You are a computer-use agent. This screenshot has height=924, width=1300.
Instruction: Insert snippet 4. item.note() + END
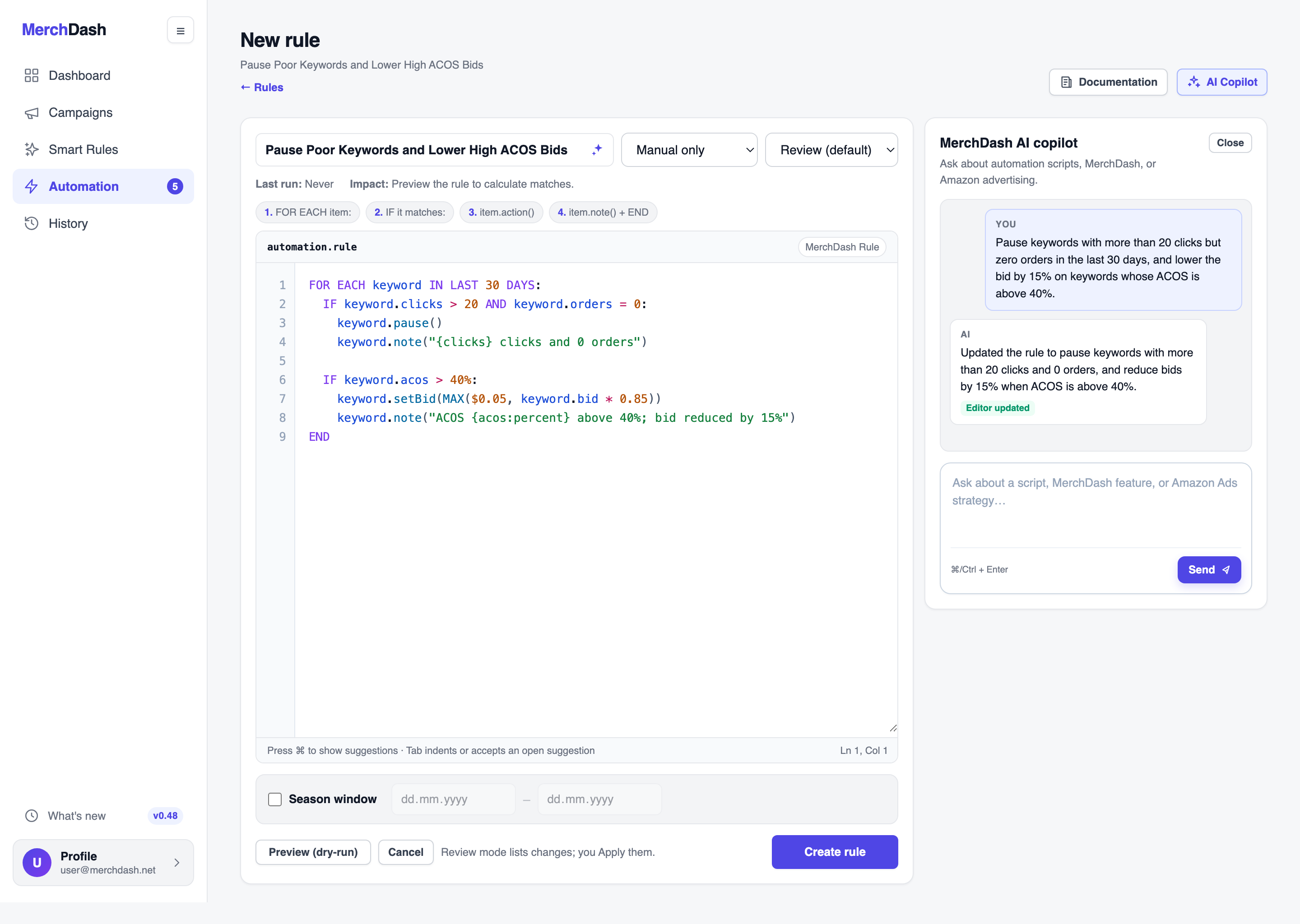(x=603, y=212)
